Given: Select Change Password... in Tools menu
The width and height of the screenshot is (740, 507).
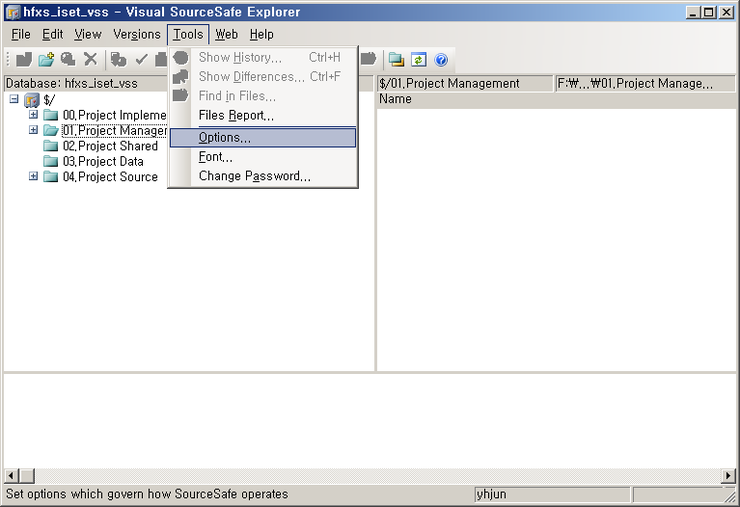Looking at the screenshot, I should (254, 176).
